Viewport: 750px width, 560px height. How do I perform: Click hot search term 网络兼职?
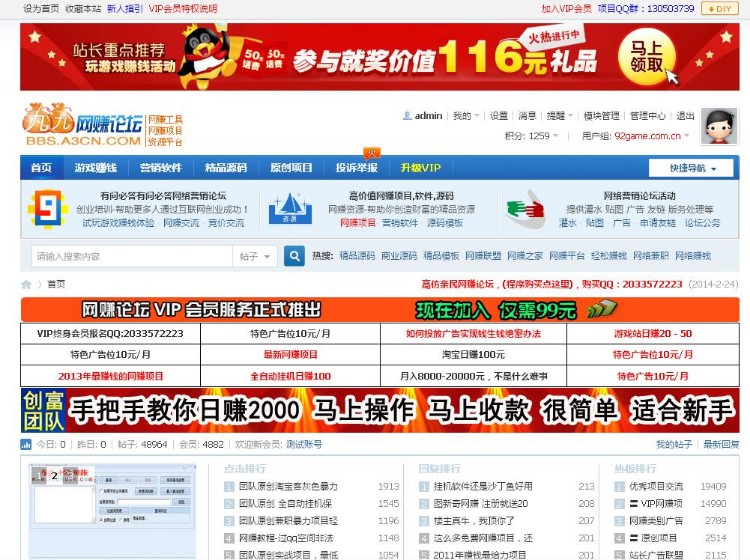(651, 256)
